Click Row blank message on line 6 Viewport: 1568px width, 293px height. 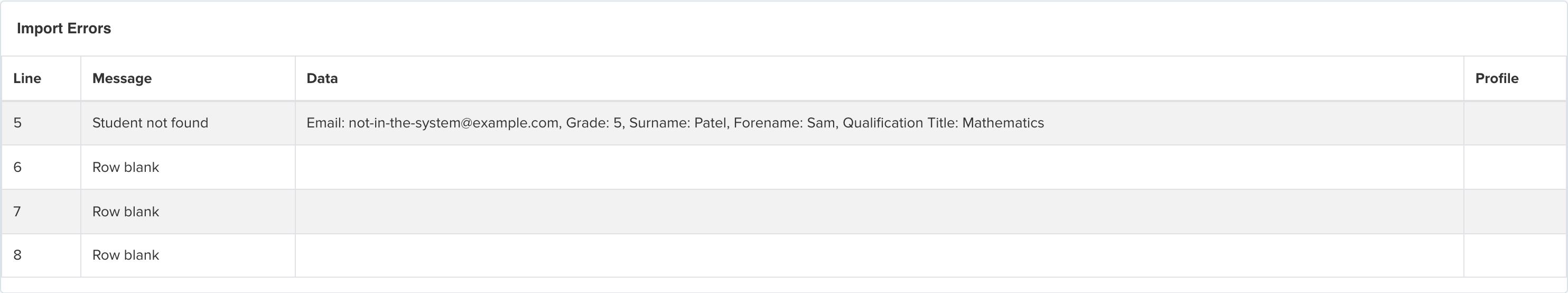pyautogui.click(x=125, y=168)
